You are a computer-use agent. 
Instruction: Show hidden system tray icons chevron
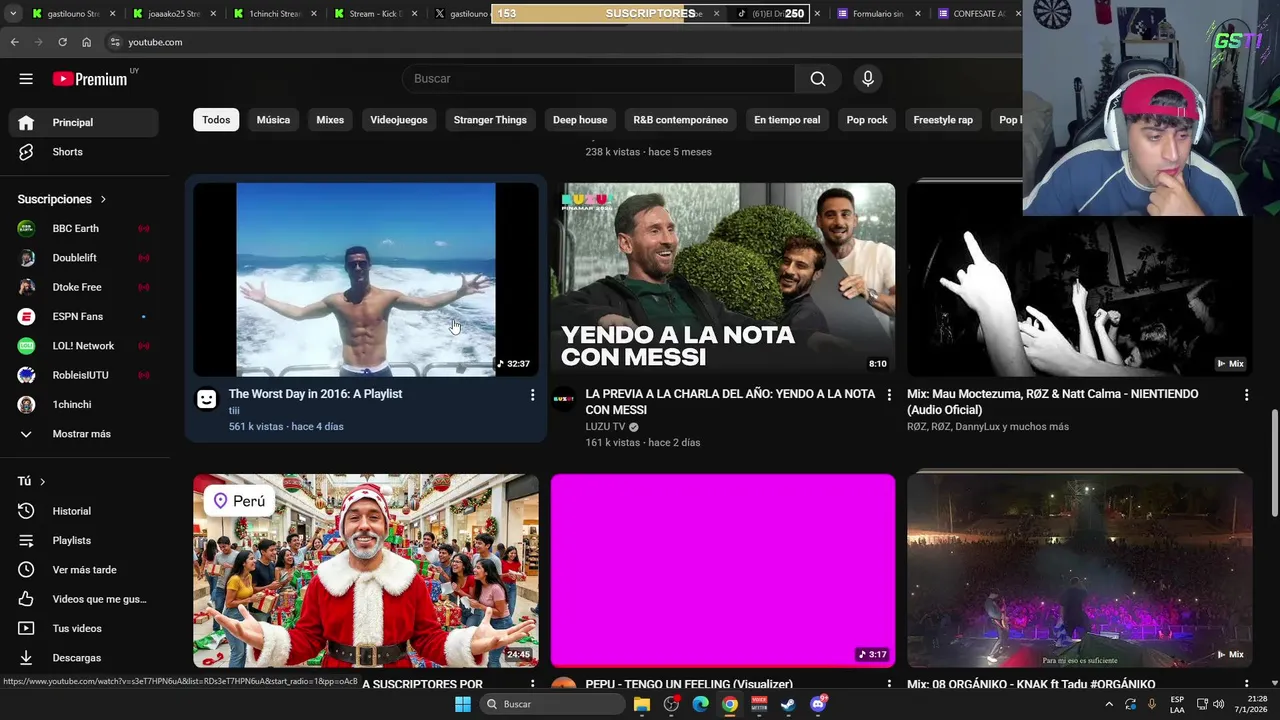pyautogui.click(x=1109, y=704)
